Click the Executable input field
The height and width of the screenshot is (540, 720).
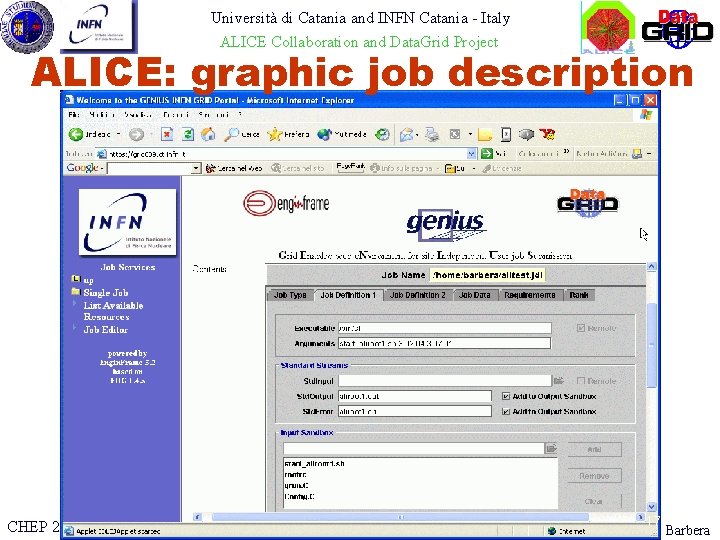[444, 328]
